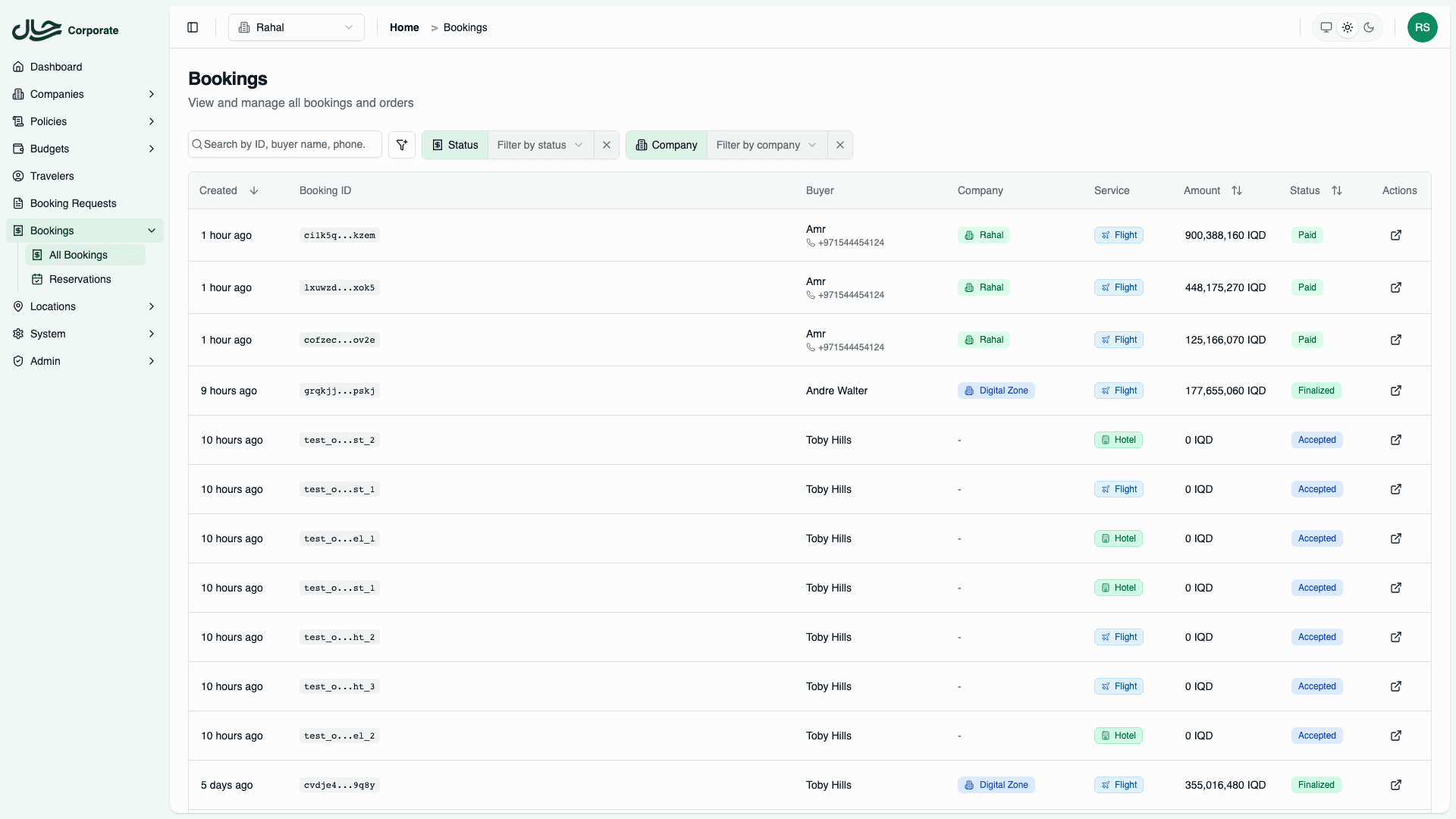Sort the table by Amount column

tap(1237, 190)
